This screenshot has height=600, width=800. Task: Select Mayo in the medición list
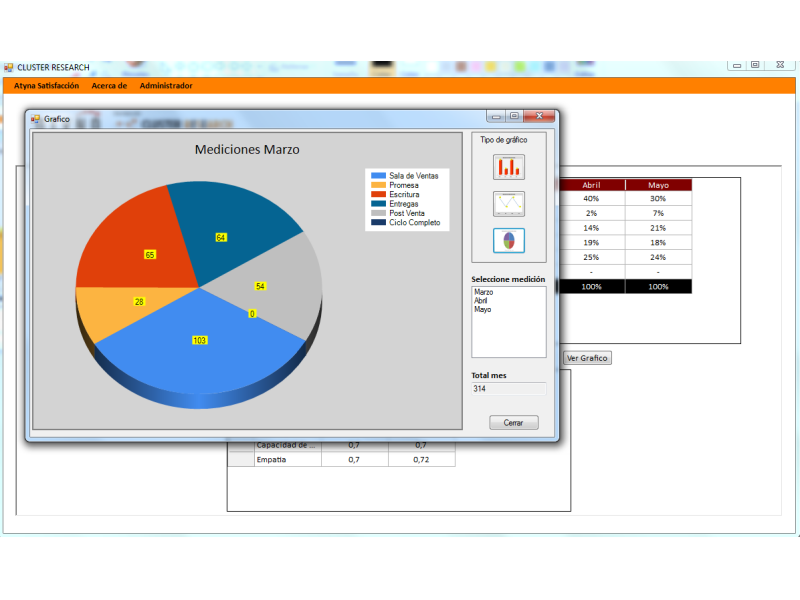pyautogui.click(x=483, y=310)
